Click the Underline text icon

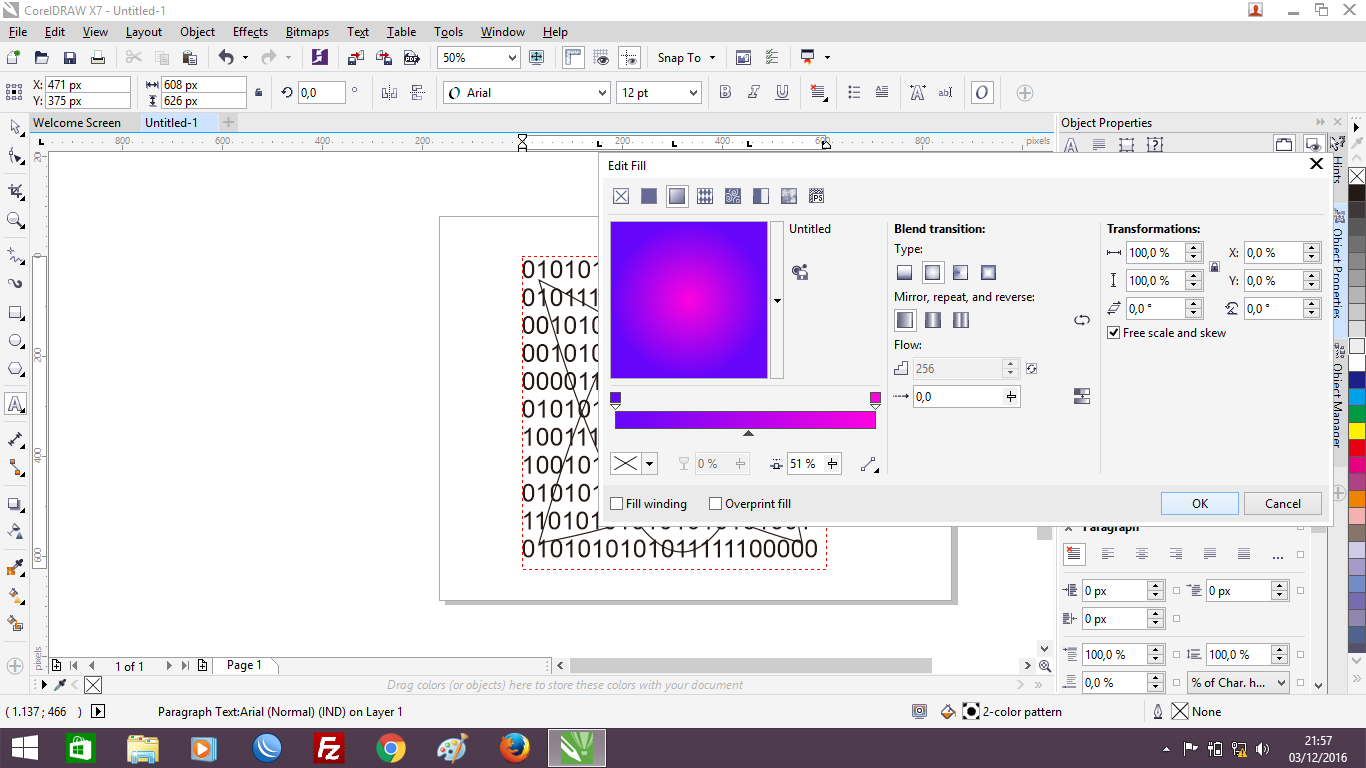782,93
